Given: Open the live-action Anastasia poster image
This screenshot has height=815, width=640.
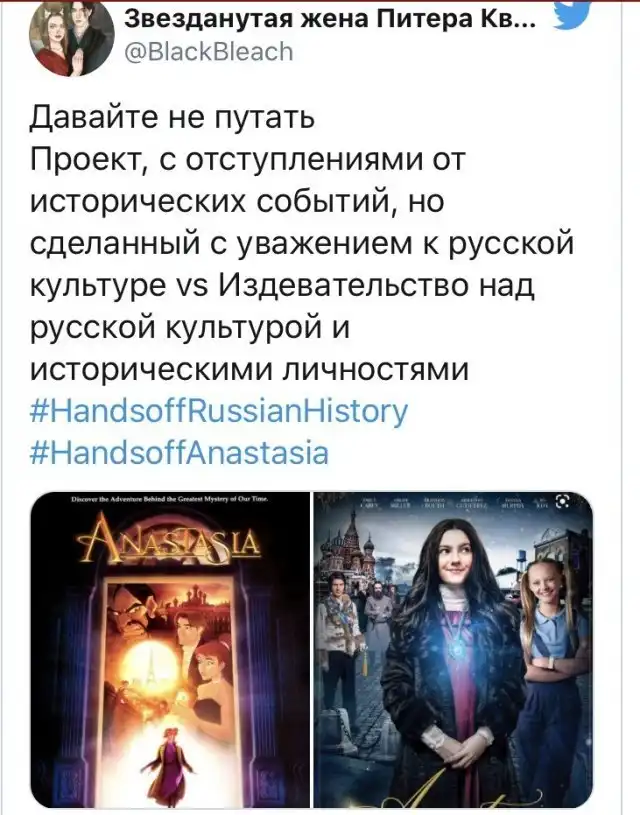Looking at the screenshot, I should coord(453,650).
